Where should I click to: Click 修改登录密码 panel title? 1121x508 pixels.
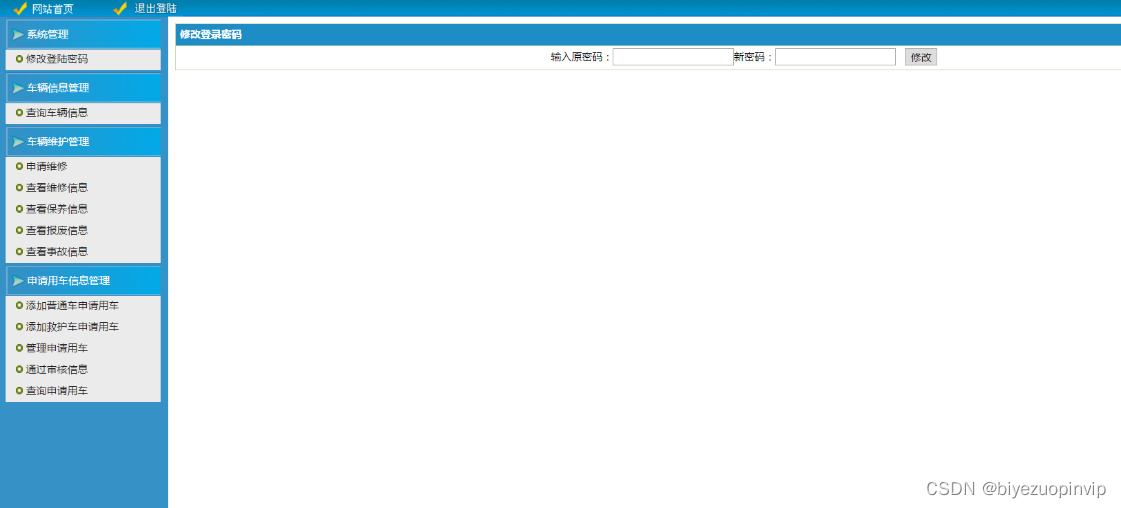pos(210,34)
